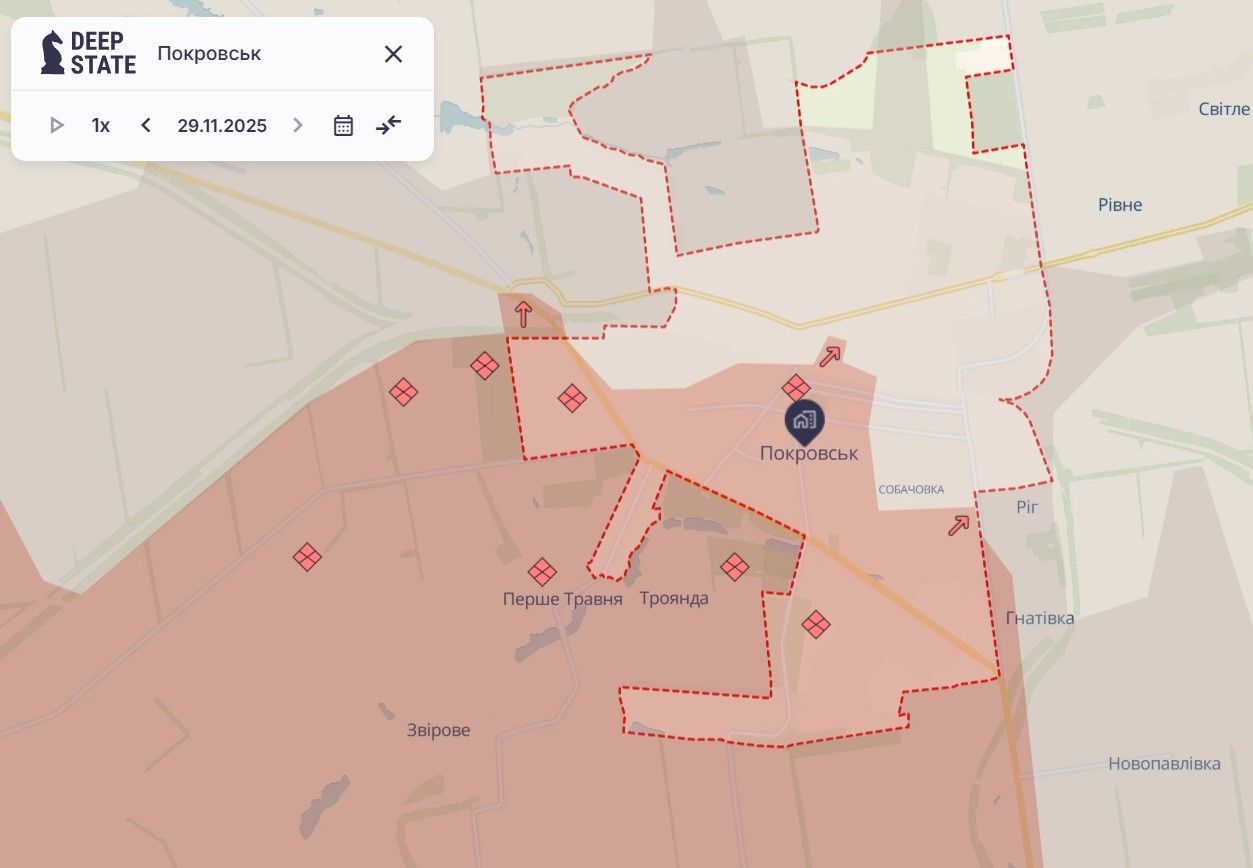
Task: Click the unit marker above Перше Травня
Action: point(542,572)
